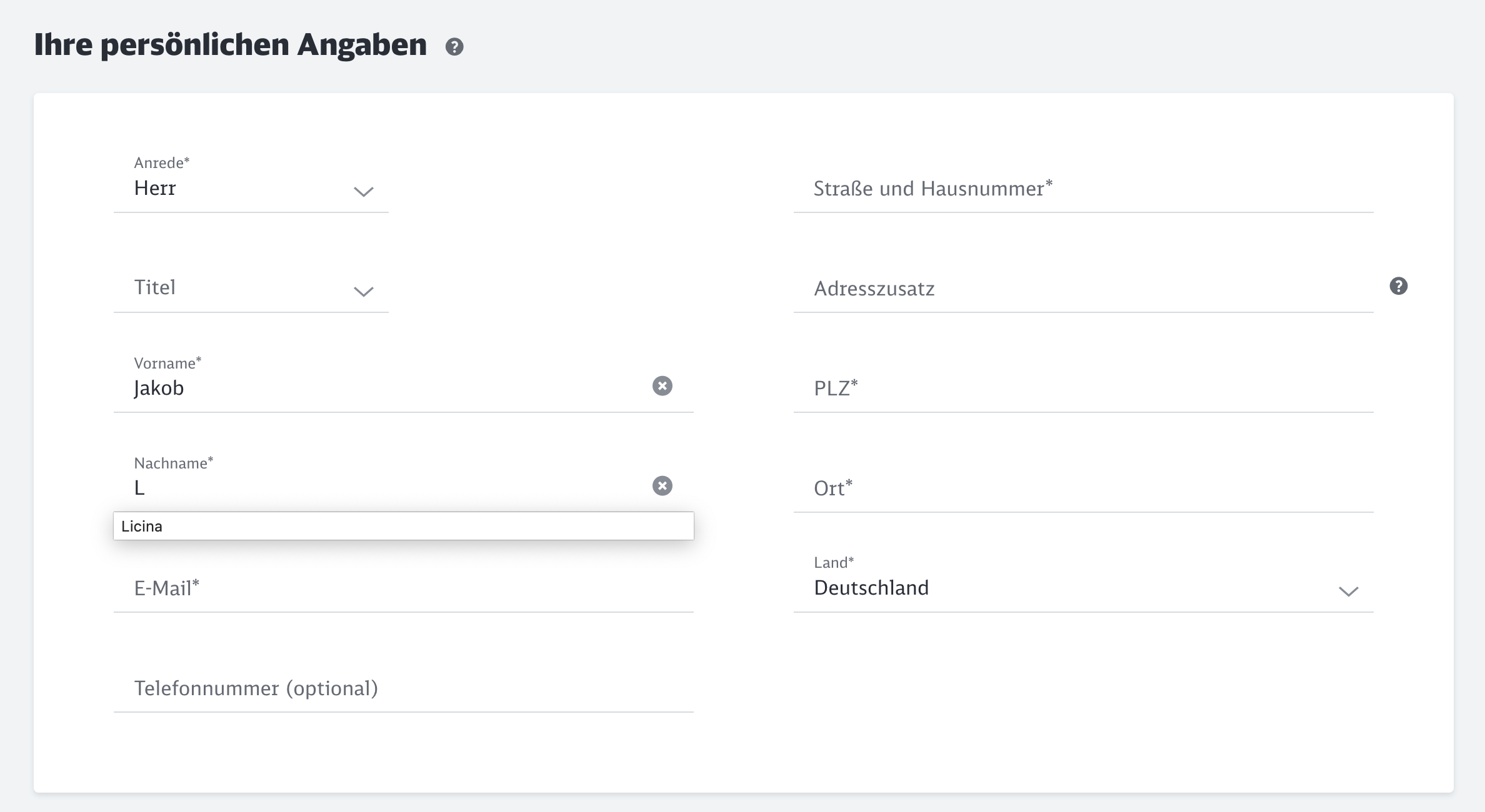The image size is (1485, 812).
Task: Open the Anrede dropdown showing Herr
Action: point(237,189)
